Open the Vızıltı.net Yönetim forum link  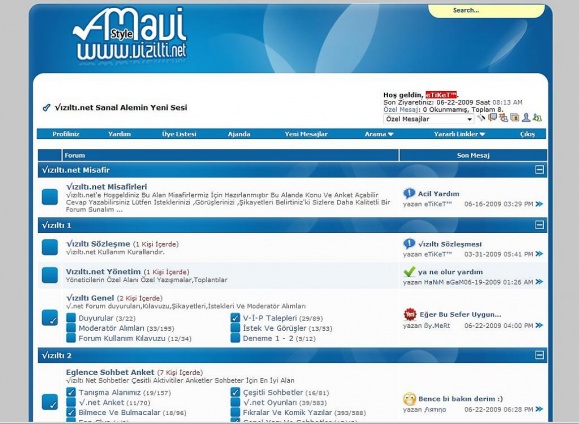(103, 271)
